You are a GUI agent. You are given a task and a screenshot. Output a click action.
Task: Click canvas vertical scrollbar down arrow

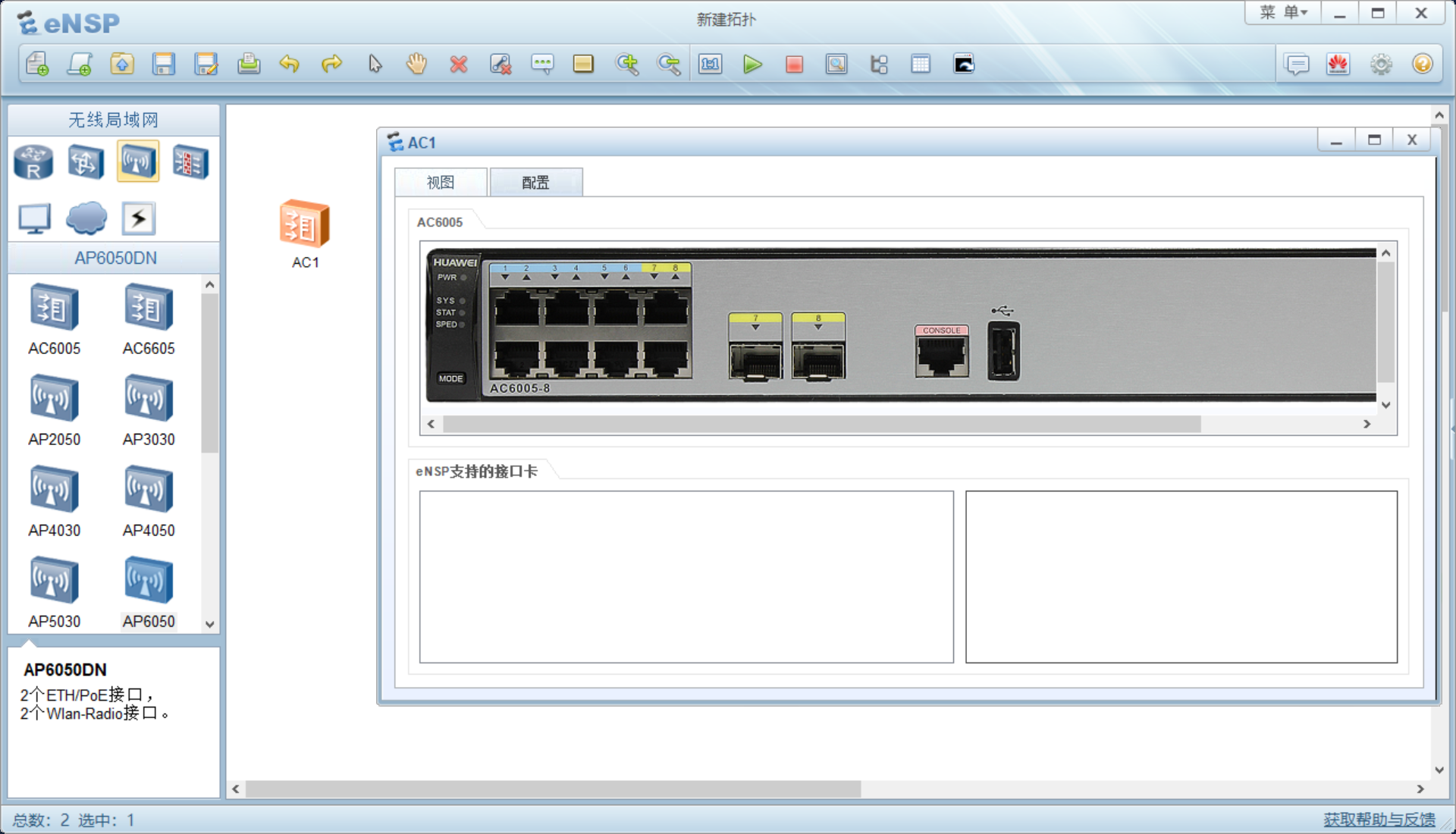(x=1439, y=770)
